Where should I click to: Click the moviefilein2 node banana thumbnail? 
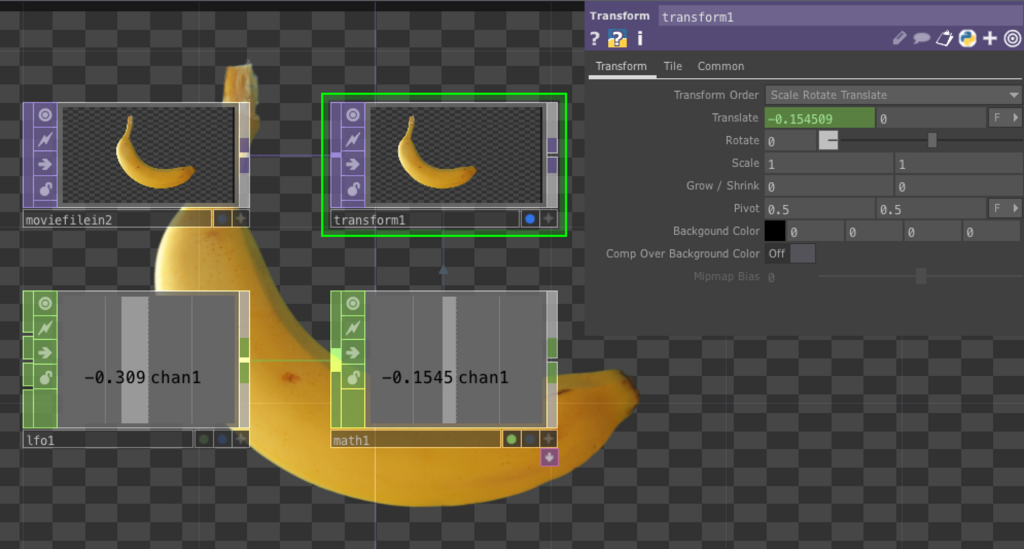(x=148, y=155)
